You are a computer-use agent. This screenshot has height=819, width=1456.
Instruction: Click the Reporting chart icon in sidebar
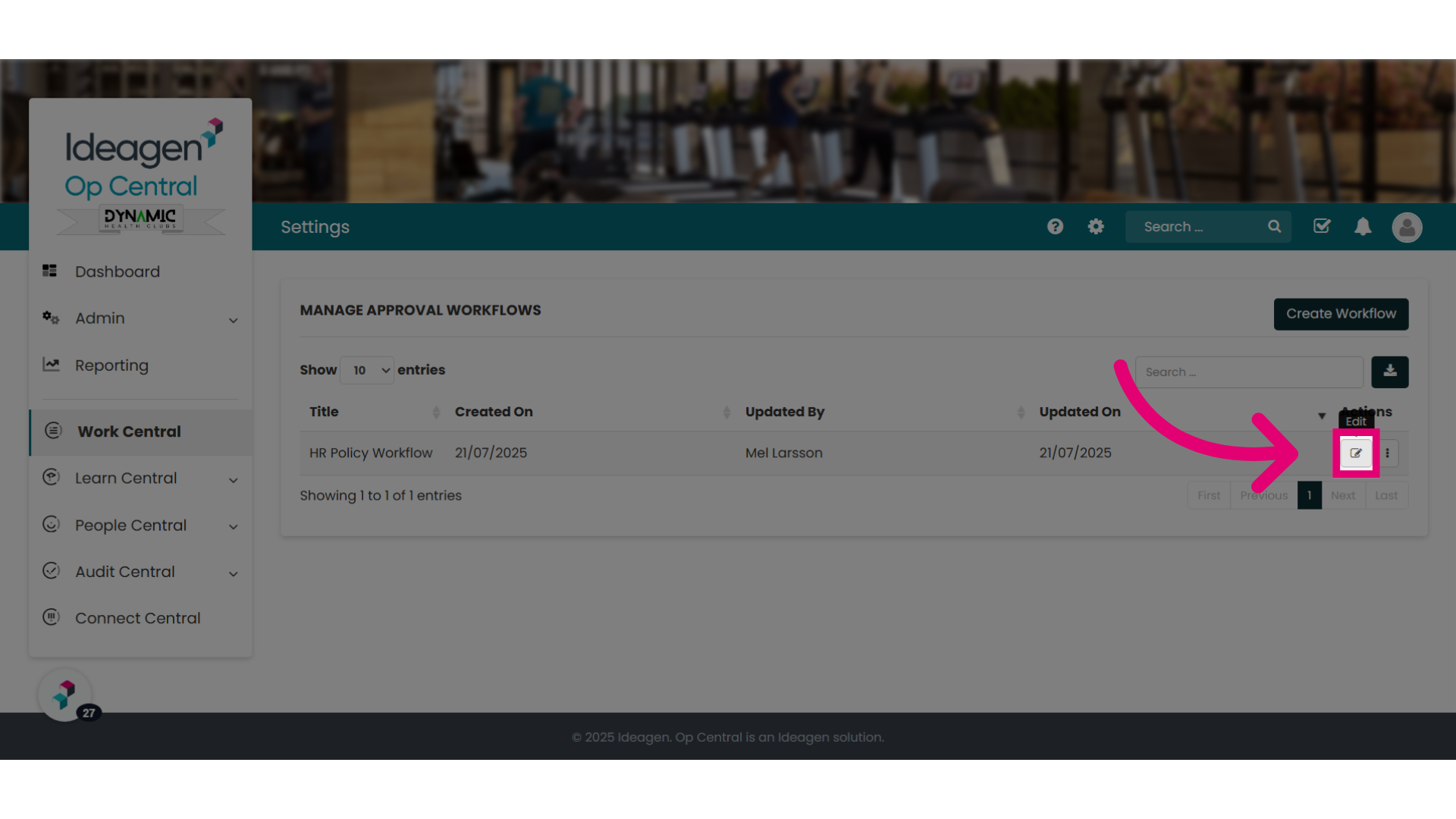(51, 365)
